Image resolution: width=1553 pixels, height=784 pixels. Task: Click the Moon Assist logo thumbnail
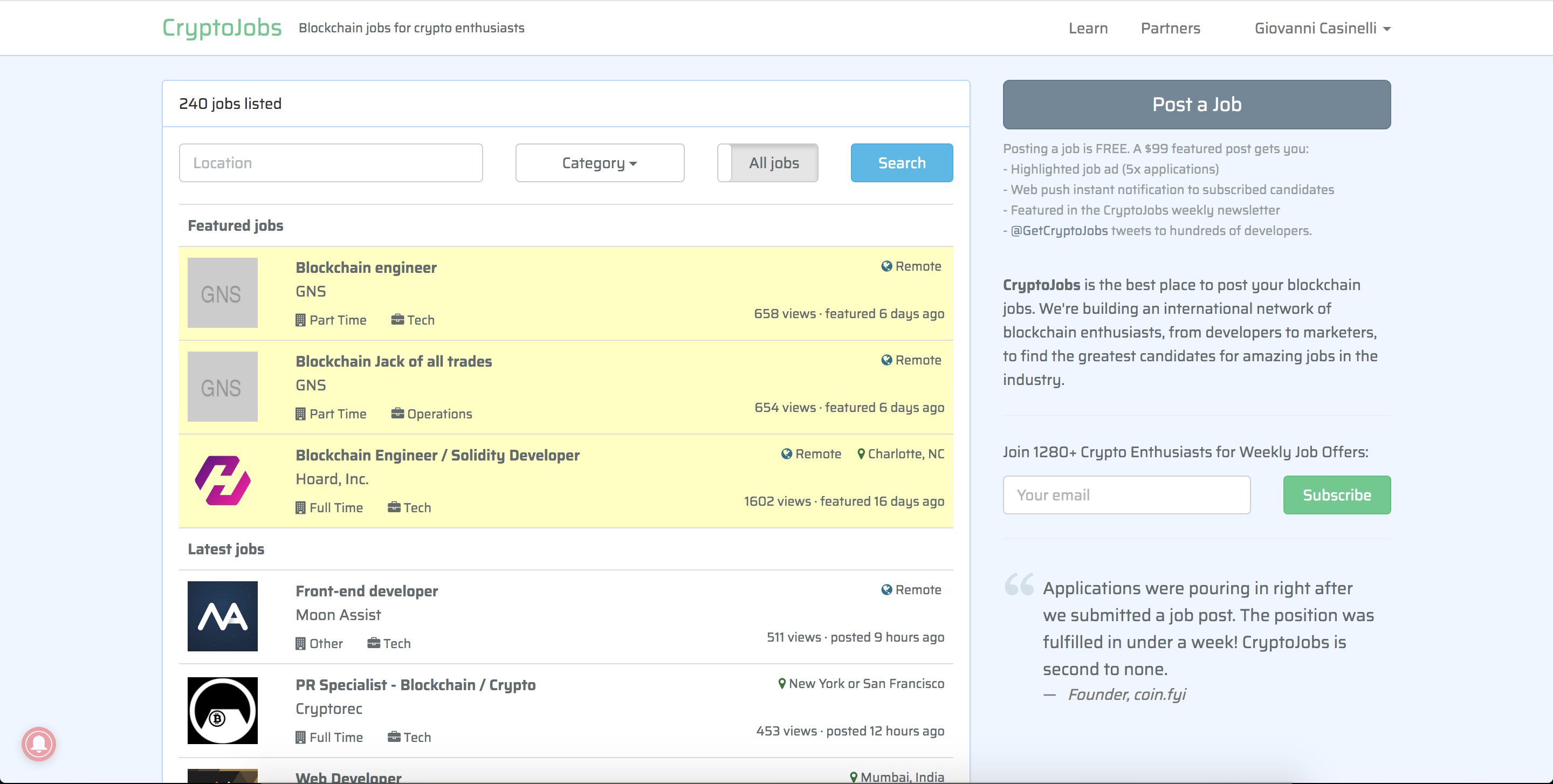(223, 616)
